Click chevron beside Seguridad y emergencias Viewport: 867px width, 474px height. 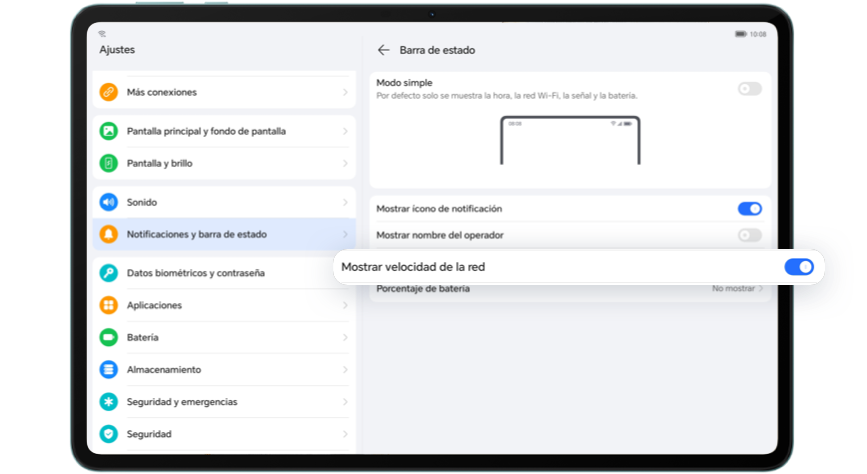[x=345, y=402]
